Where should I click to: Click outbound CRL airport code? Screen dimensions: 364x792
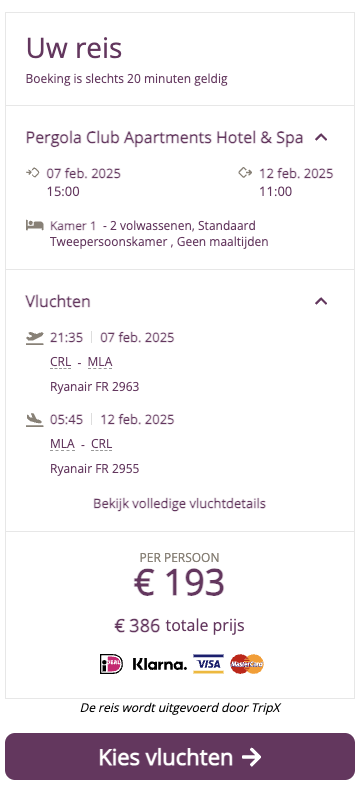61,362
